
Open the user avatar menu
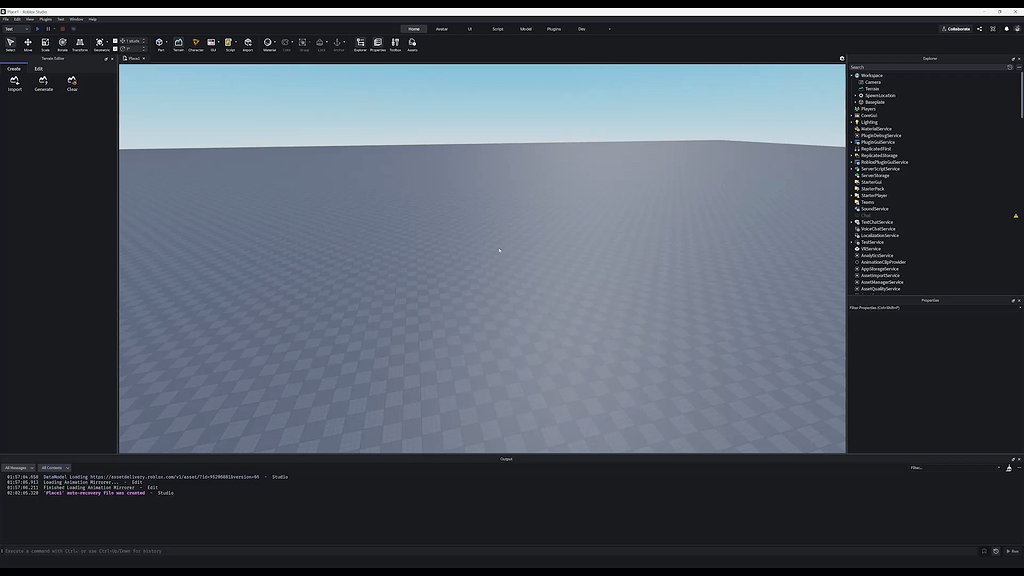1017,29
